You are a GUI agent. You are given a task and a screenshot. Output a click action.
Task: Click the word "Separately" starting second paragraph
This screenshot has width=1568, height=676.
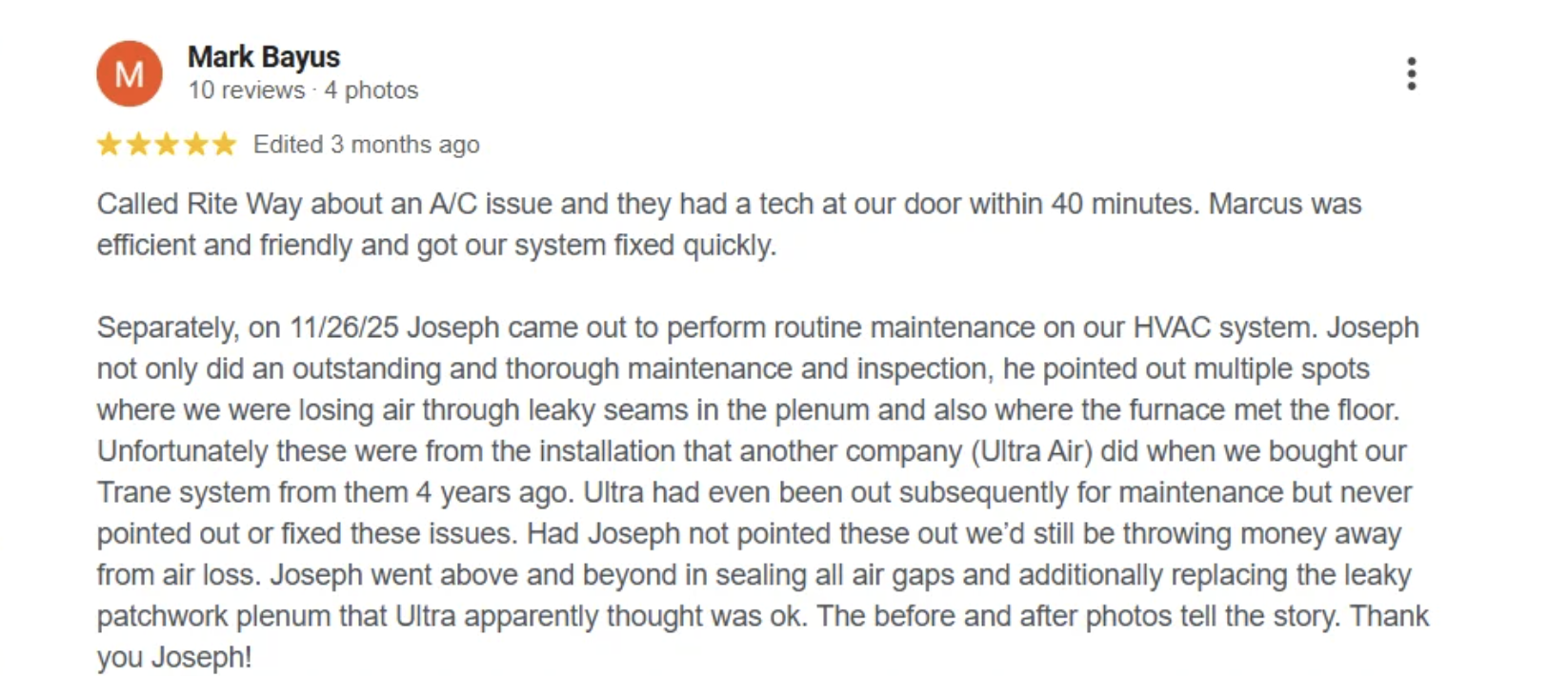[x=168, y=328]
